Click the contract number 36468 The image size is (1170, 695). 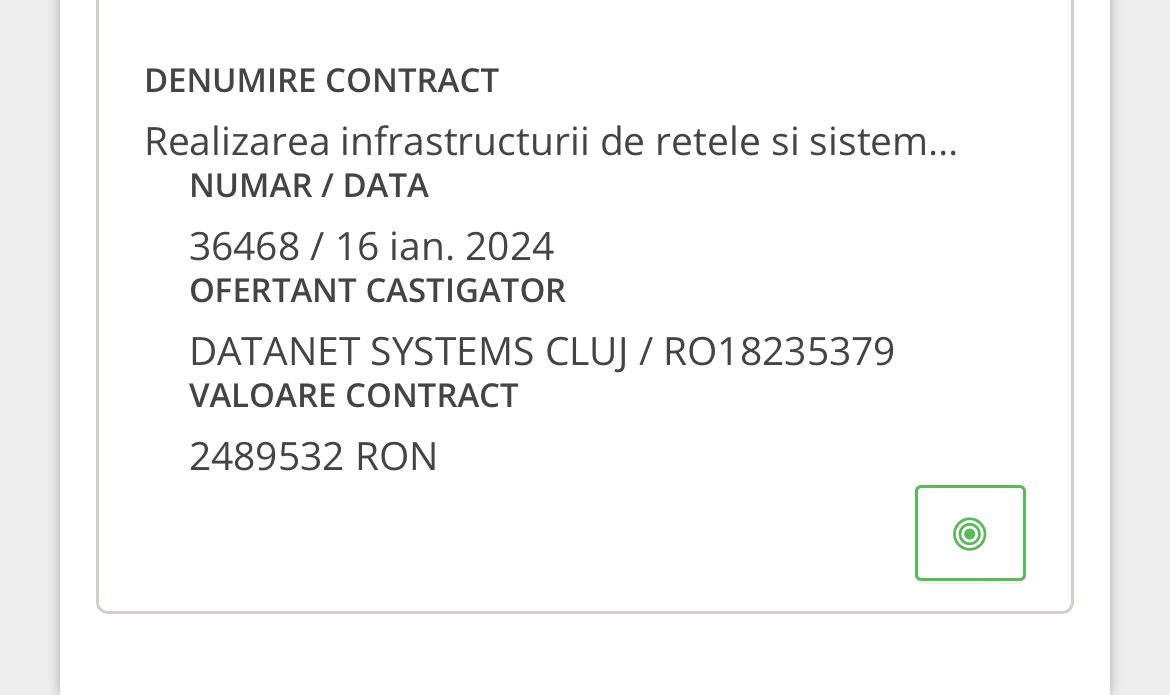(244, 246)
